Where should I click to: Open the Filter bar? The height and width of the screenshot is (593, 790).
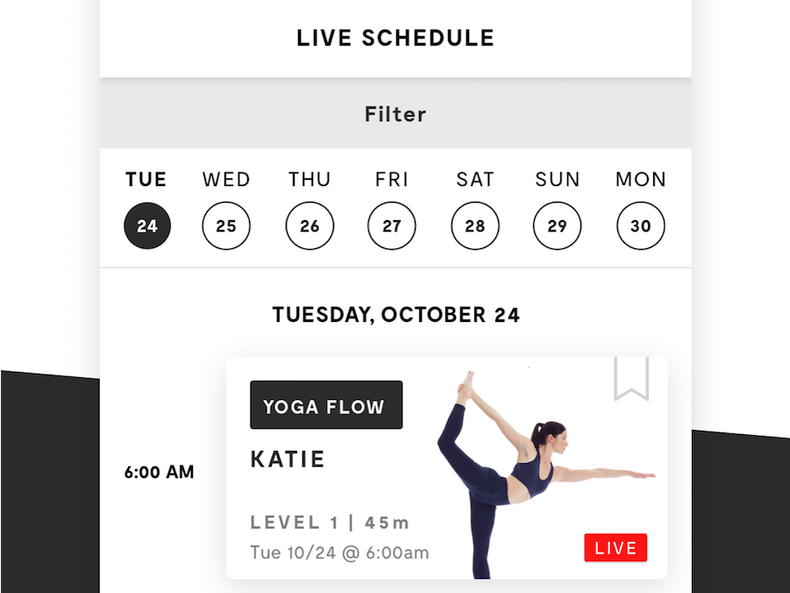pos(395,114)
